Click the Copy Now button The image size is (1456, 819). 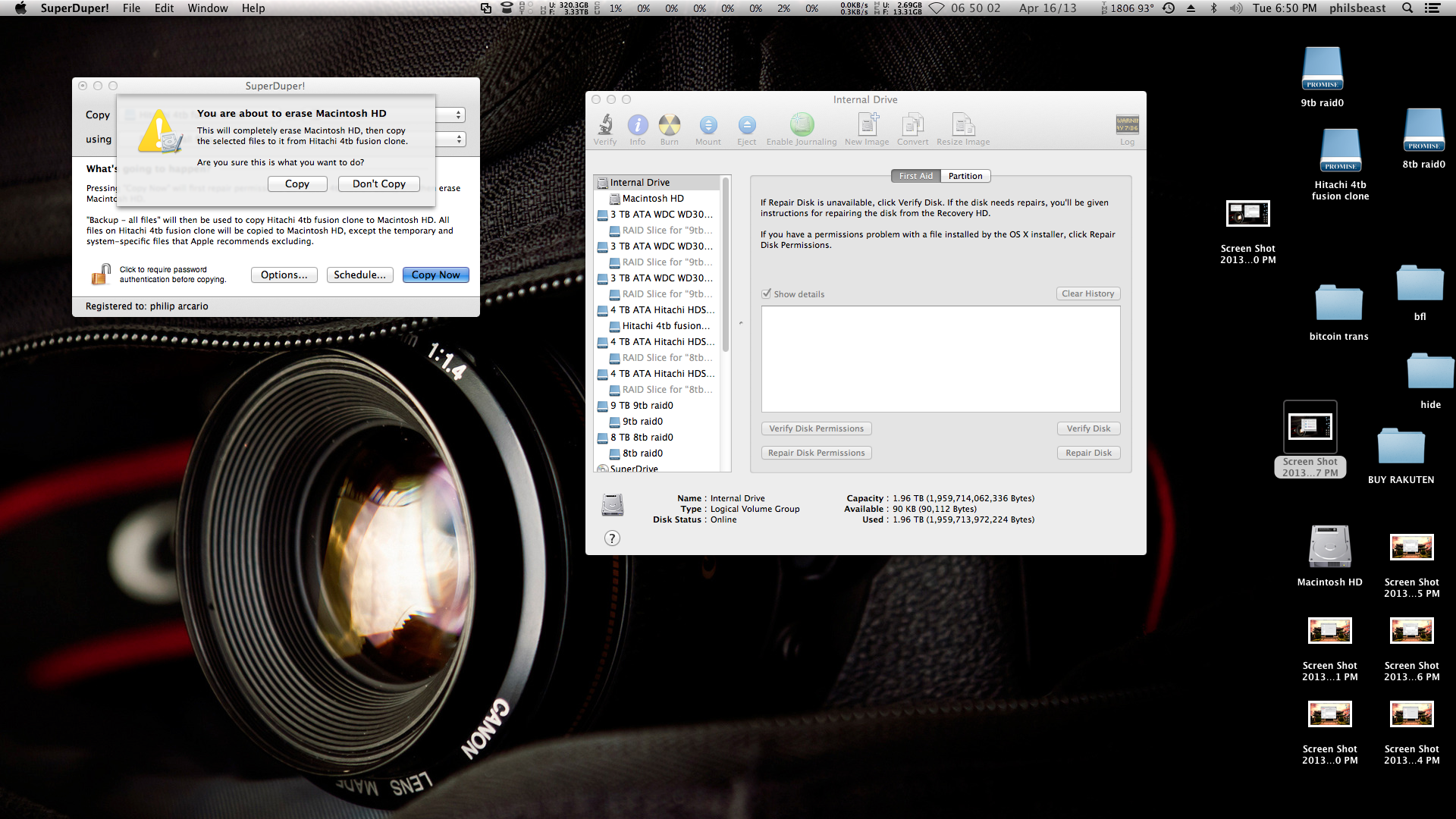point(435,275)
